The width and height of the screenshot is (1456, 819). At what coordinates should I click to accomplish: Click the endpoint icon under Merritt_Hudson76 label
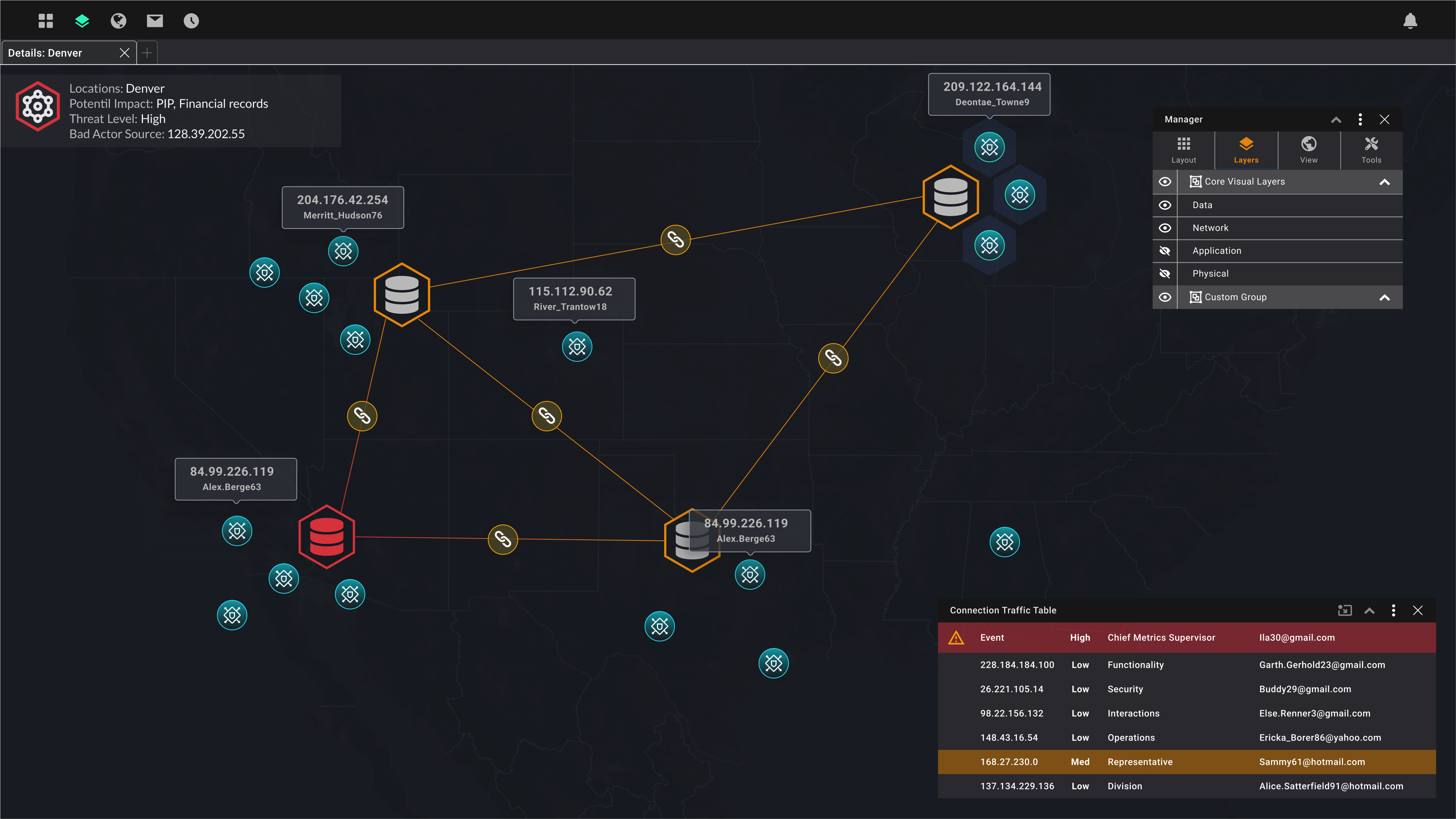click(343, 251)
